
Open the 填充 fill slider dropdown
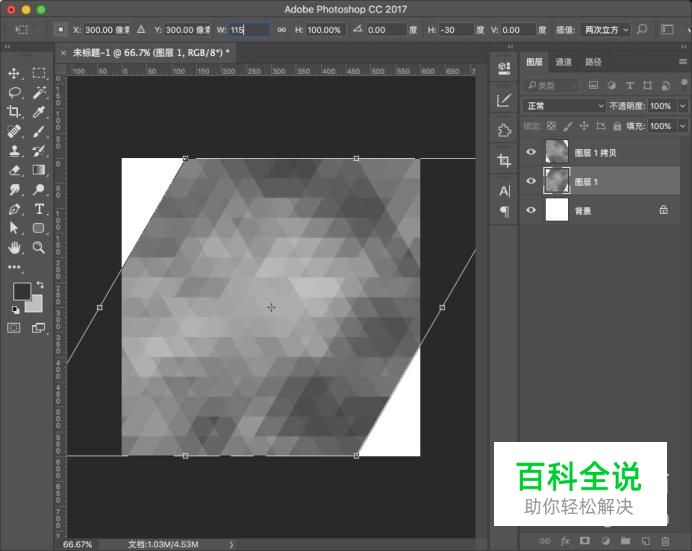click(x=683, y=126)
